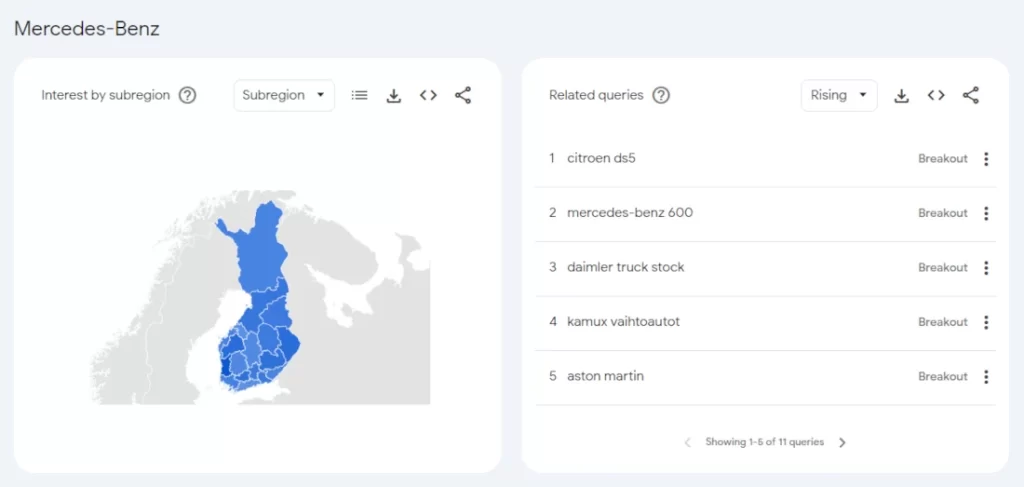Open more options for aston martin
This screenshot has width=1024, height=487.
(x=986, y=377)
